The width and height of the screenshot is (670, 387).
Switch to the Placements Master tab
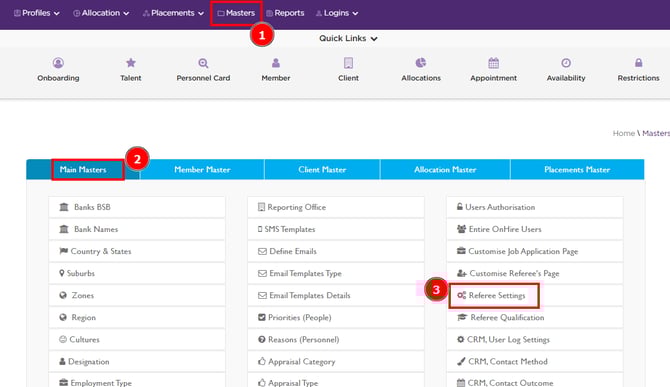click(x=577, y=170)
